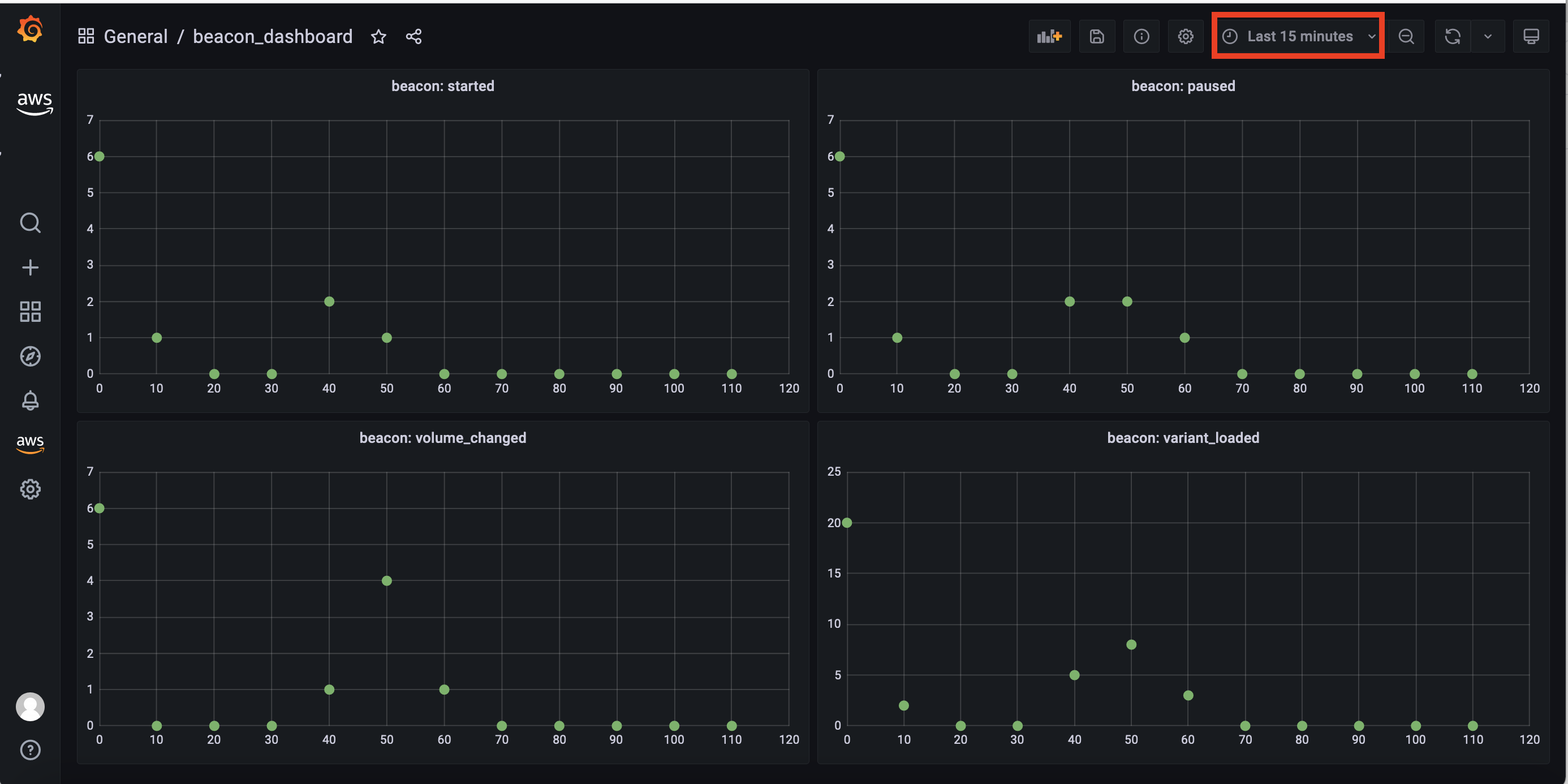This screenshot has width=1568, height=784.
Task: Save the dashboard with floppy icon
Action: coord(1097,37)
